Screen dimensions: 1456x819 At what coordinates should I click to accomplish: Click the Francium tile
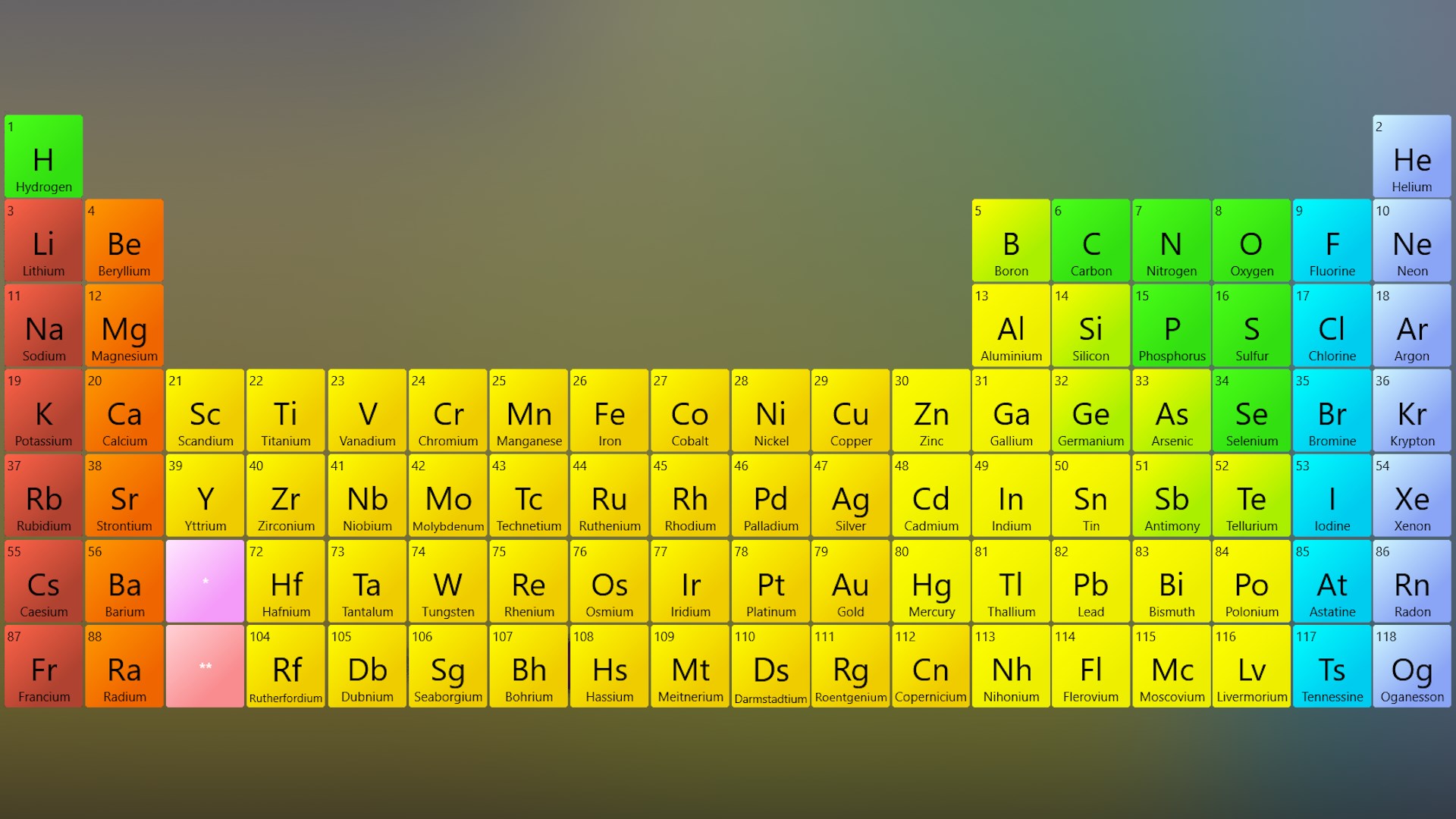(43, 667)
